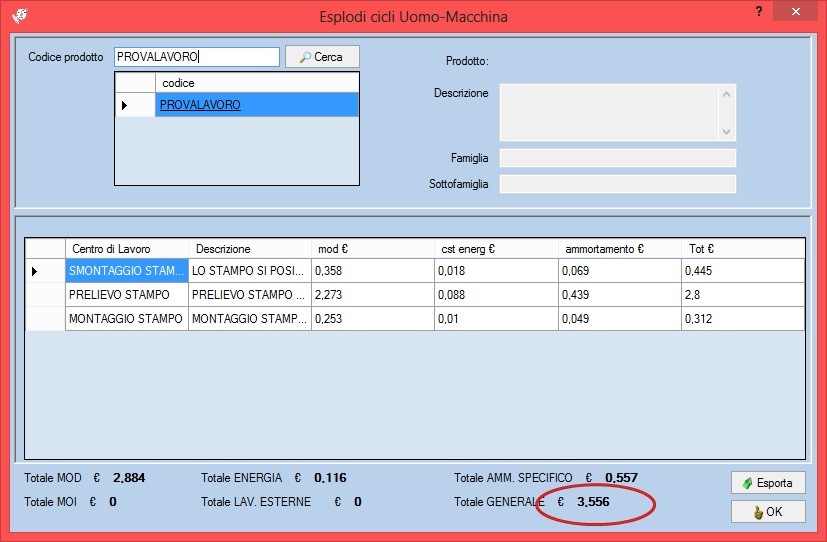Select the PROVALAVORO link in results

click(200, 105)
